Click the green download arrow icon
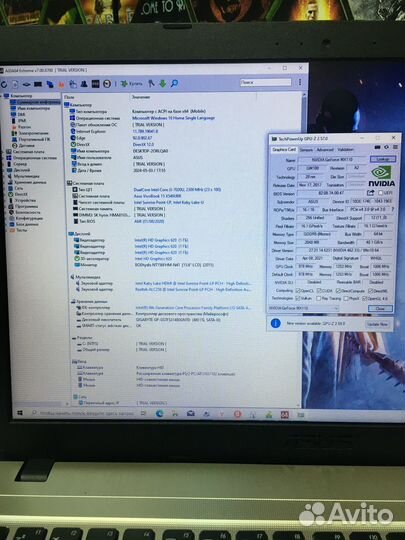Viewport: 405px width, 540px height. pos(163,83)
